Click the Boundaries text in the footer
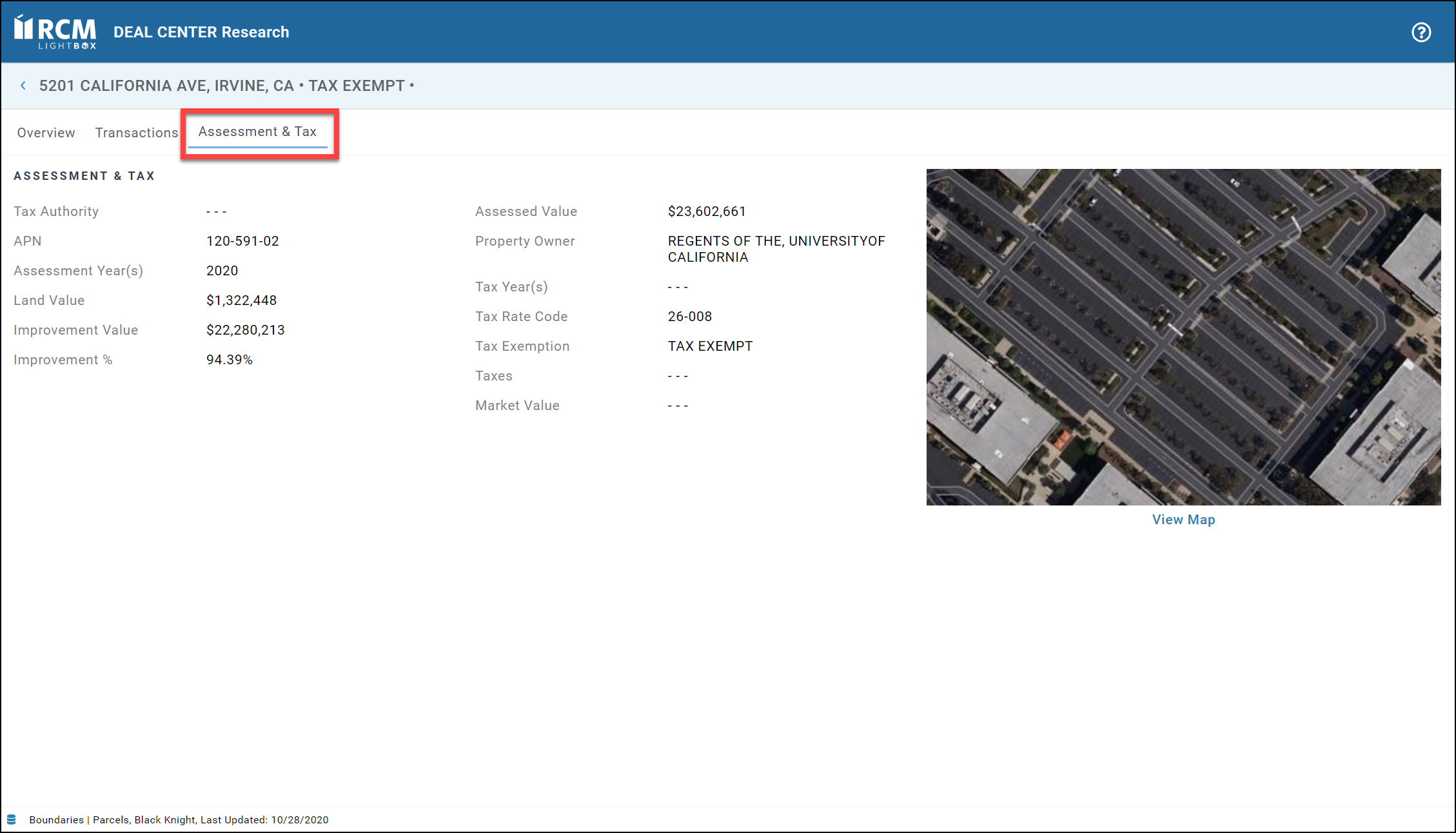This screenshot has width=1456, height=833. click(56, 820)
